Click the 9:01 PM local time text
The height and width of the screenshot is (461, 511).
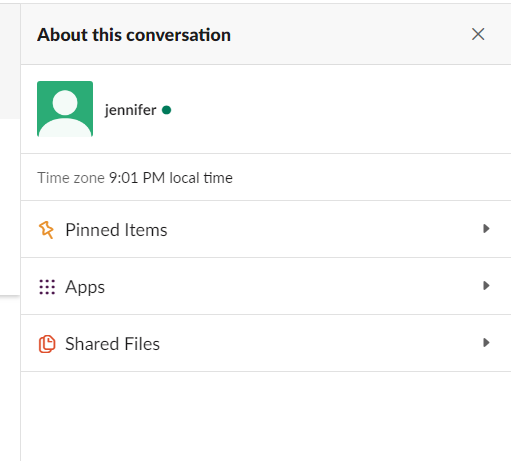(x=171, y=178)
